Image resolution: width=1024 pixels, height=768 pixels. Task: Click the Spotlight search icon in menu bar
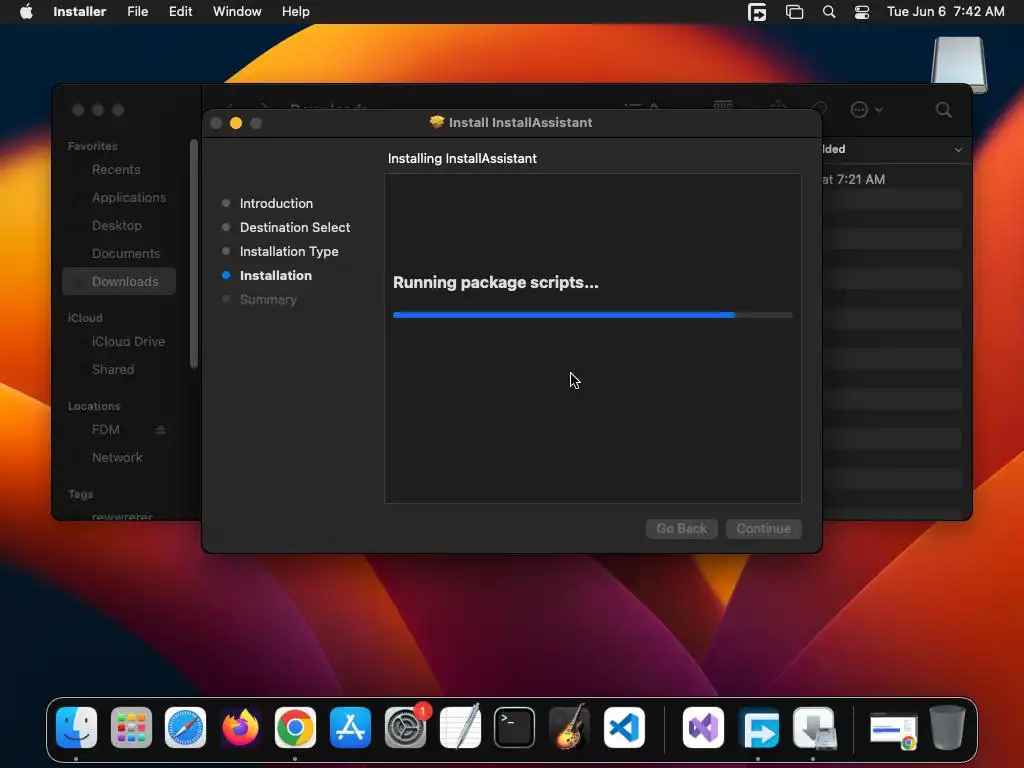[x=829, y=12]
